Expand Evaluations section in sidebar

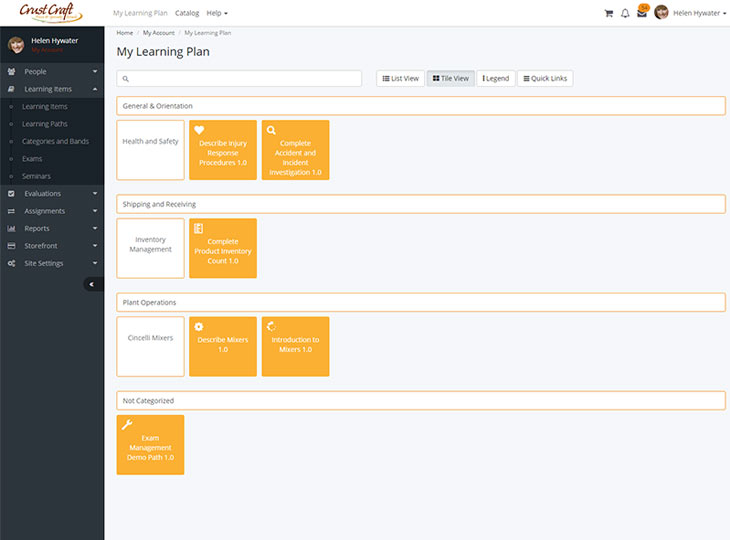pyautogui.click(x=52, y=193)
